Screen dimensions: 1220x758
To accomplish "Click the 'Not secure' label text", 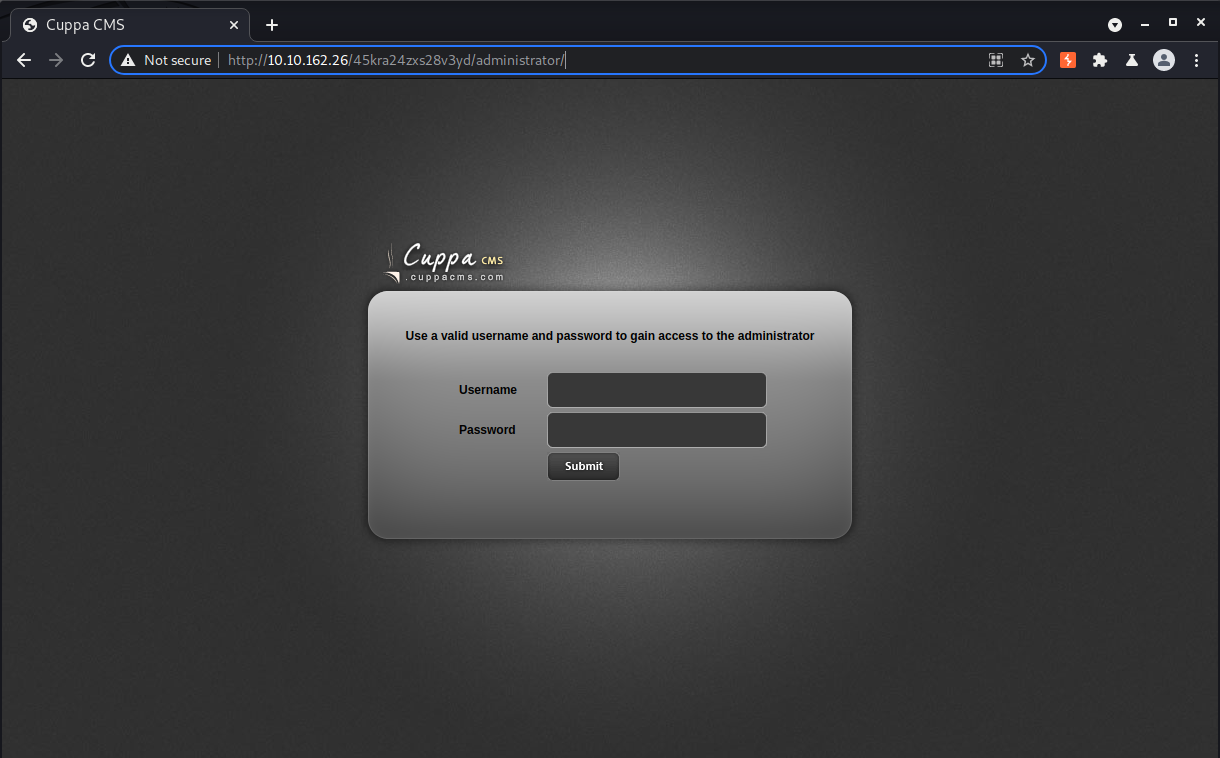I will click(177, 60).
